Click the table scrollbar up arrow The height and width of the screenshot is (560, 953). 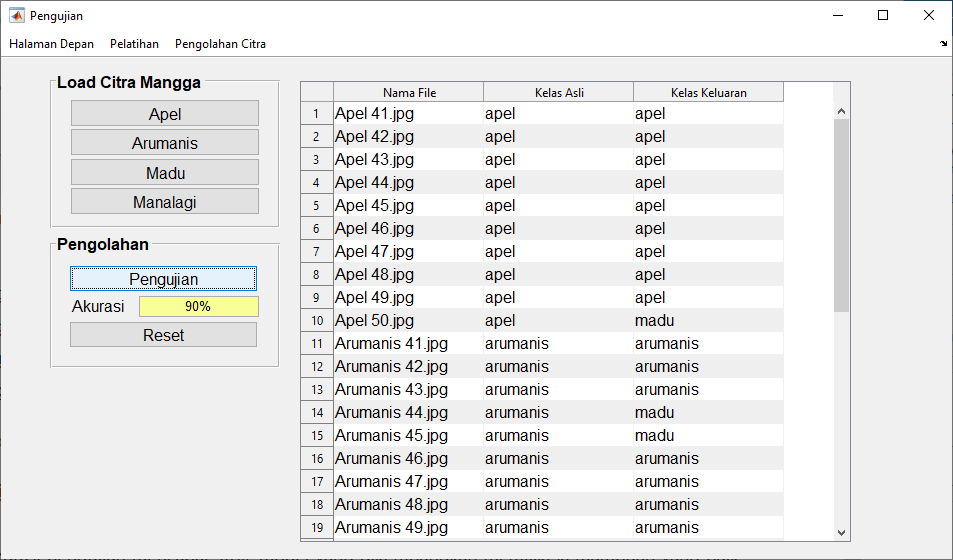click(841, 111)
